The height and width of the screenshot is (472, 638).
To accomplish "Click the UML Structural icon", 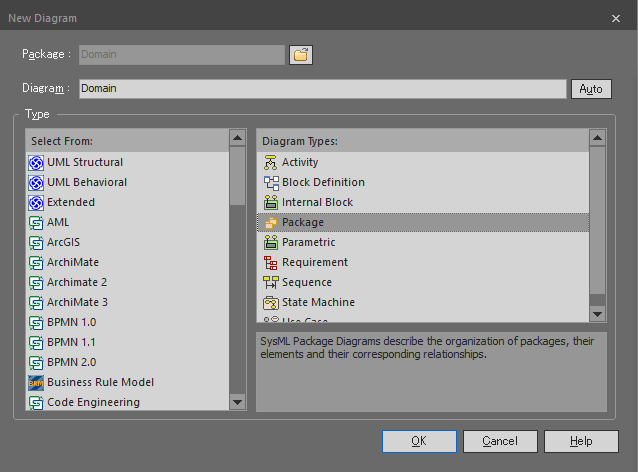I will pos(36,163).
